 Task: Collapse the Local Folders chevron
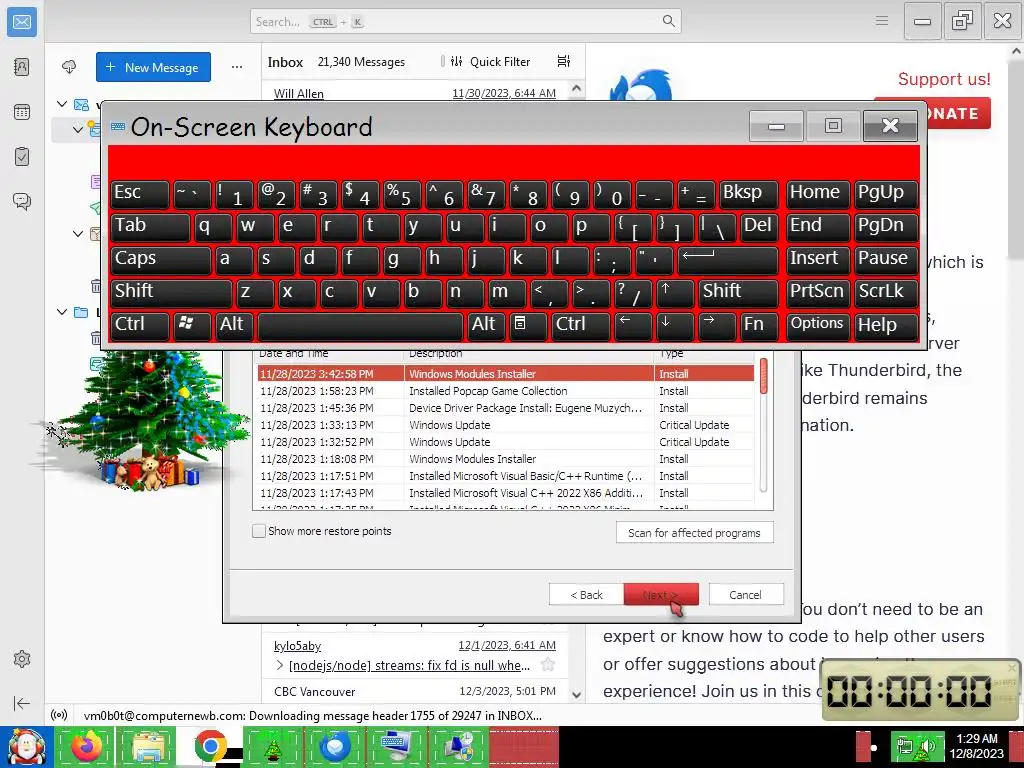[x=62, y=312]
